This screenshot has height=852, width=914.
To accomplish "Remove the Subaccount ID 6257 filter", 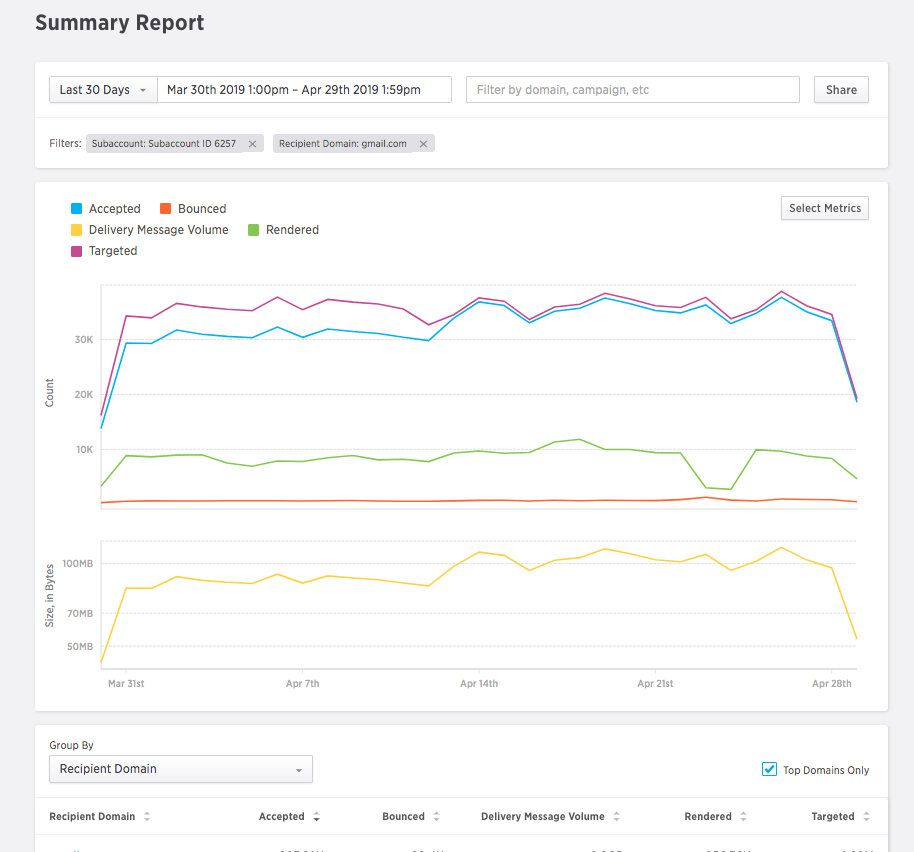I will click(252, 144).
